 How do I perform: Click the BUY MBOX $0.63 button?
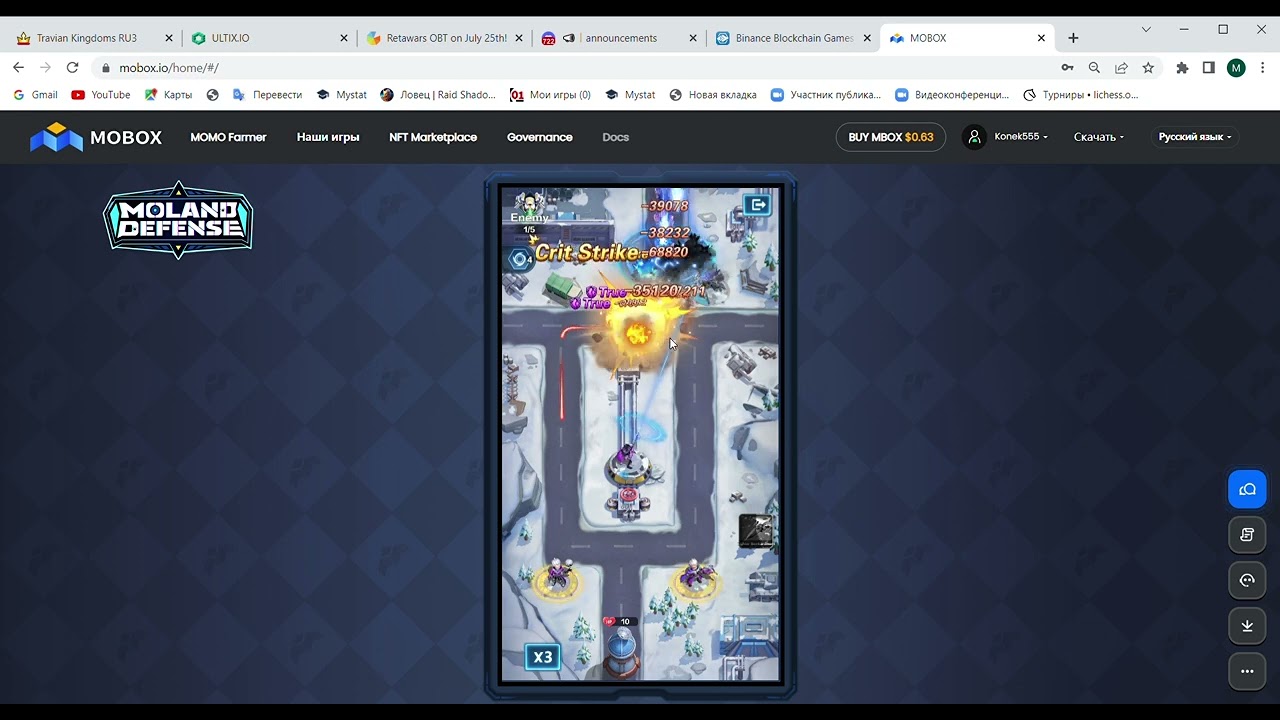890,137
